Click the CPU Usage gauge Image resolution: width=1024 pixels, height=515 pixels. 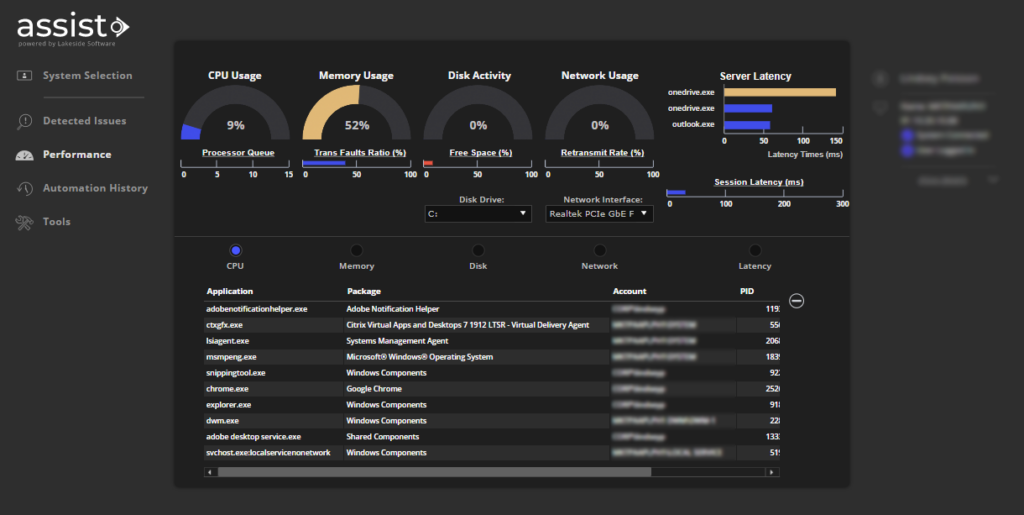235,112
